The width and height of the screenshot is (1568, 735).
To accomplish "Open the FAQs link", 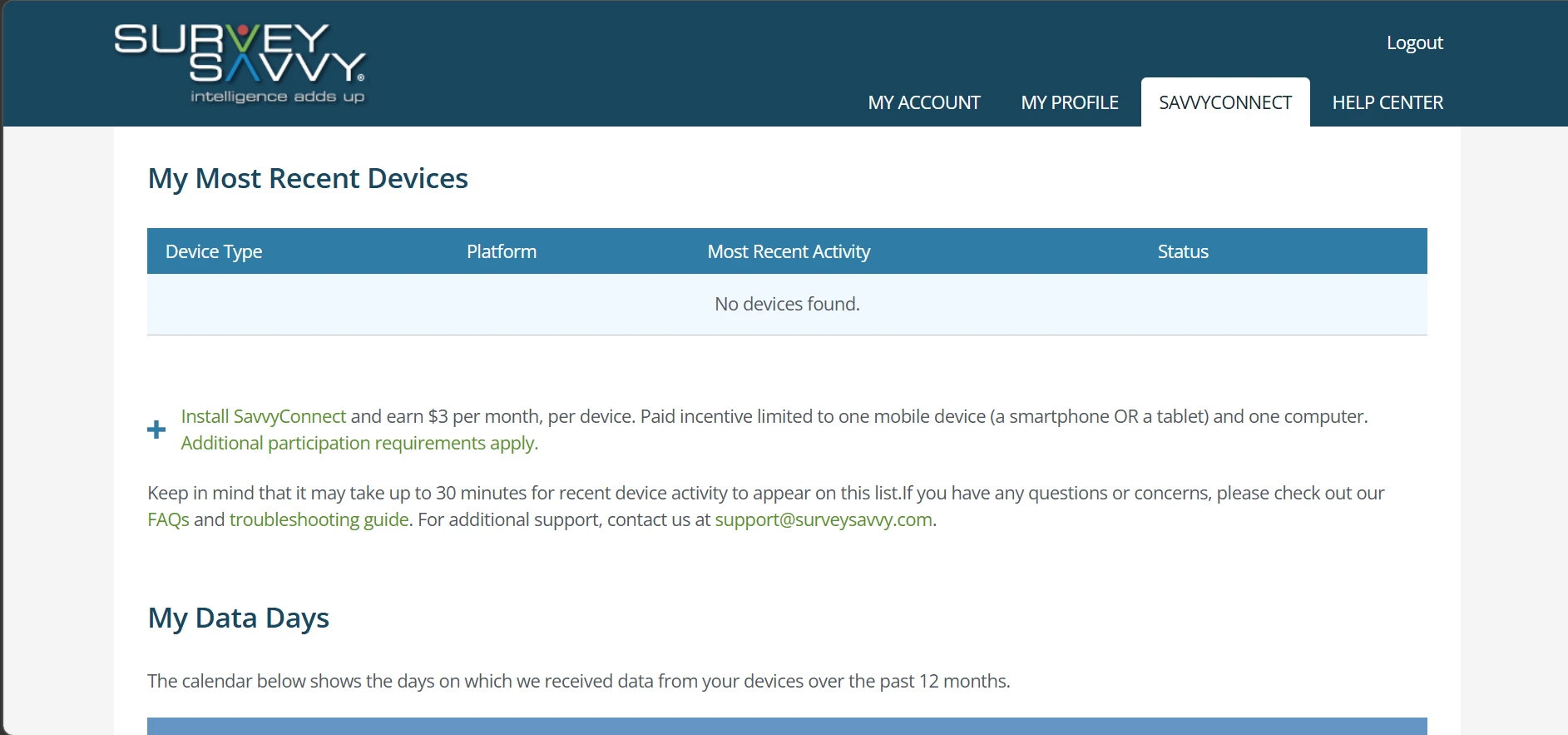I will [168, 519].
